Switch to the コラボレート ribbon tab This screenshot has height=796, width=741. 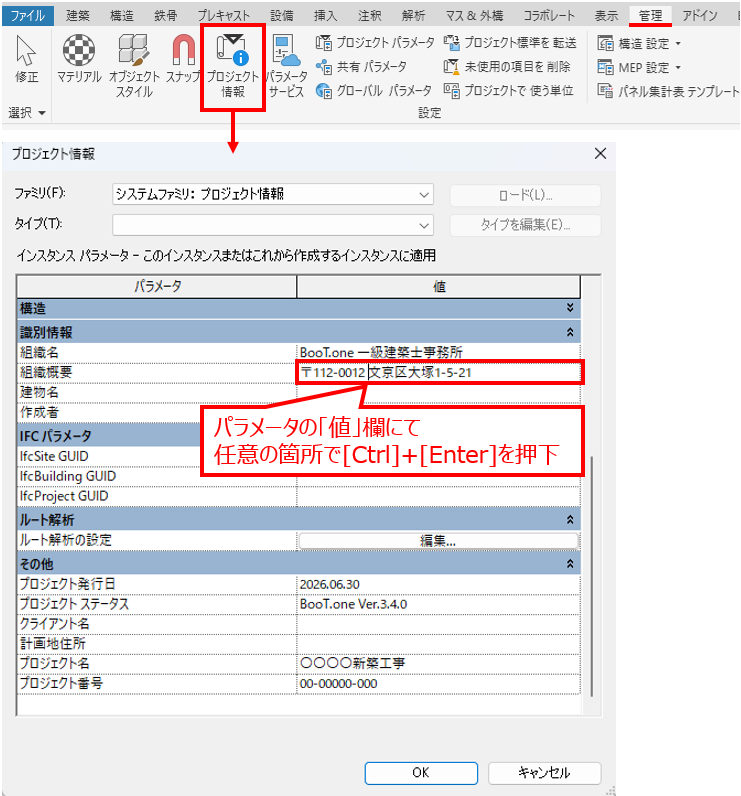tap(549, 16)
